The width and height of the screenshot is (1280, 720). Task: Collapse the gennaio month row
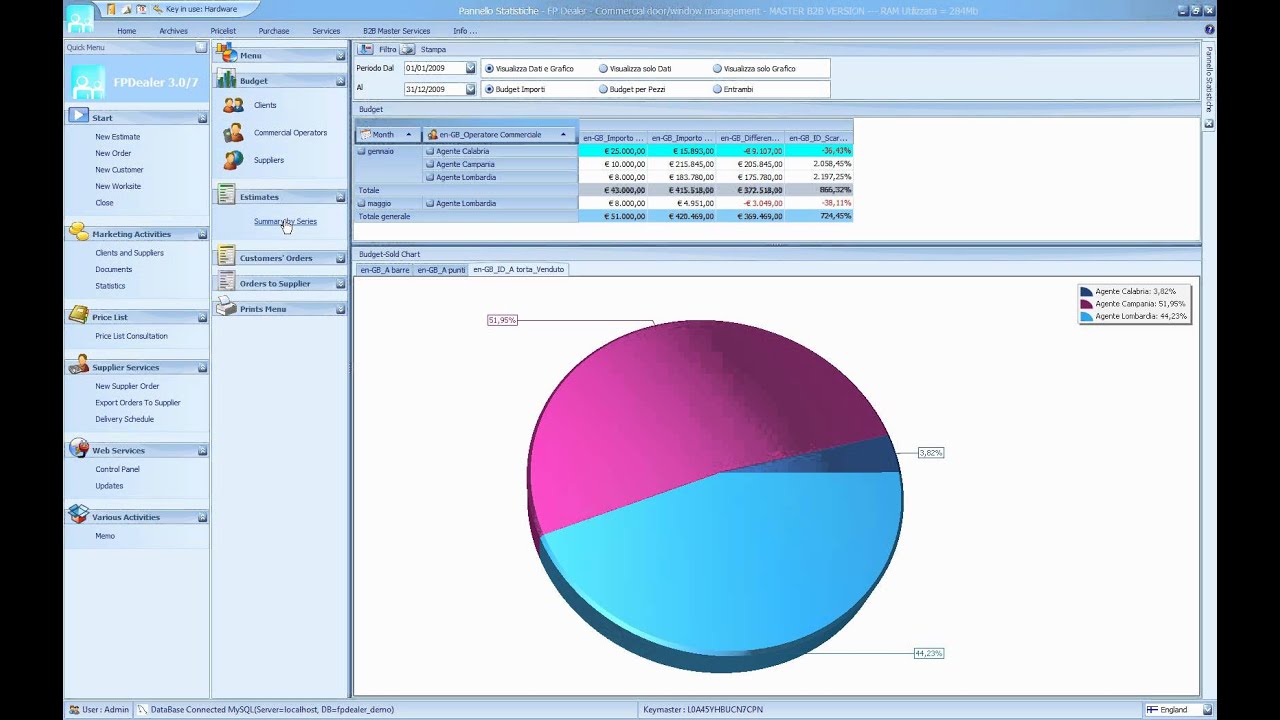click(x=362, y=151)
